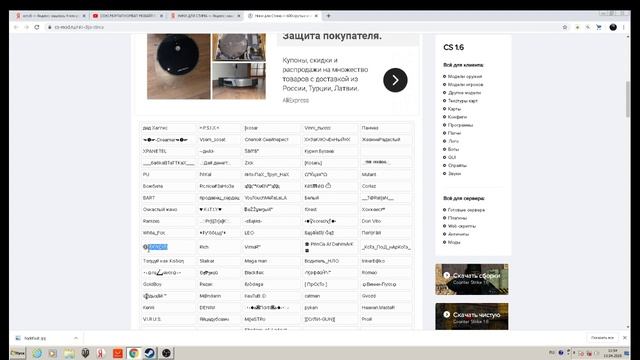The width and height of the screenshot is (640, 360).
Task: Open the Chrome profile avatar
Action: pyautogui.click(x=613, y=27)
